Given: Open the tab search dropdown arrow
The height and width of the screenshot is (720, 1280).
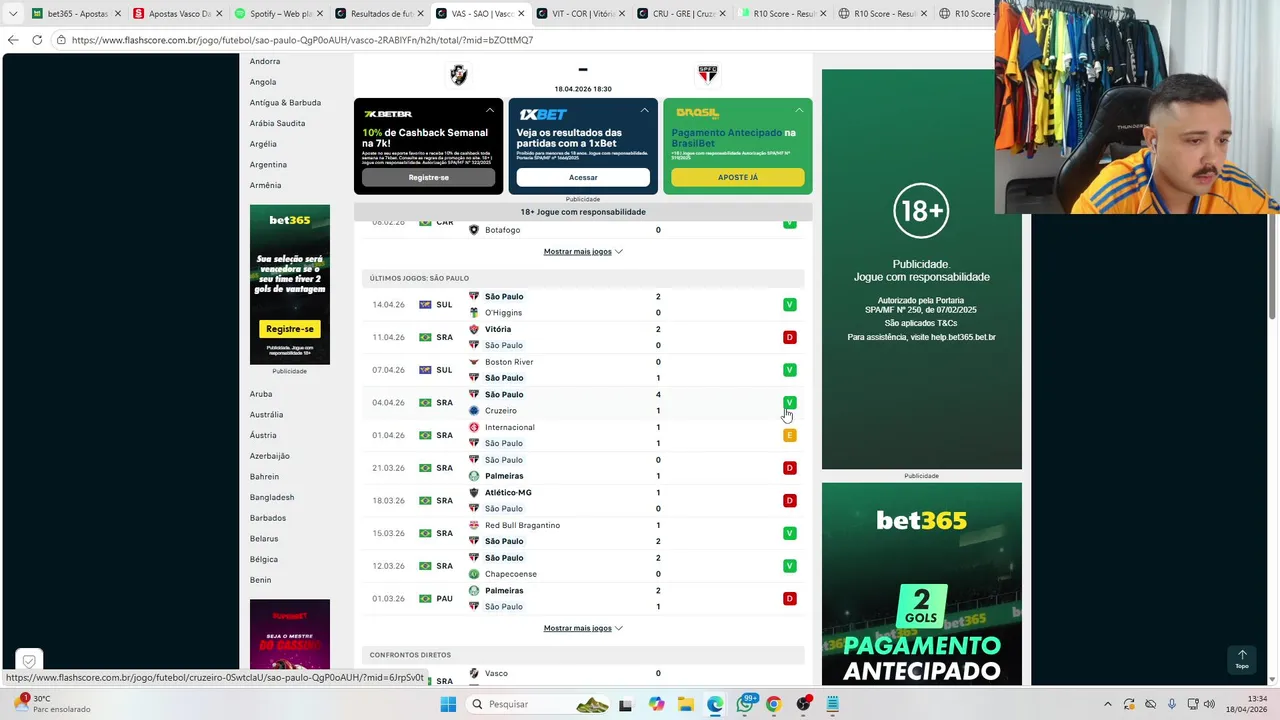Looking at the screenshot, I should point(13,14).
